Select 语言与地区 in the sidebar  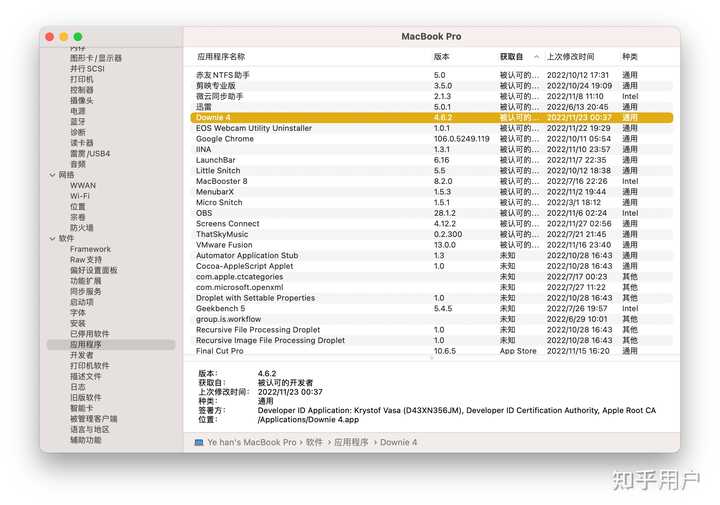90,429
